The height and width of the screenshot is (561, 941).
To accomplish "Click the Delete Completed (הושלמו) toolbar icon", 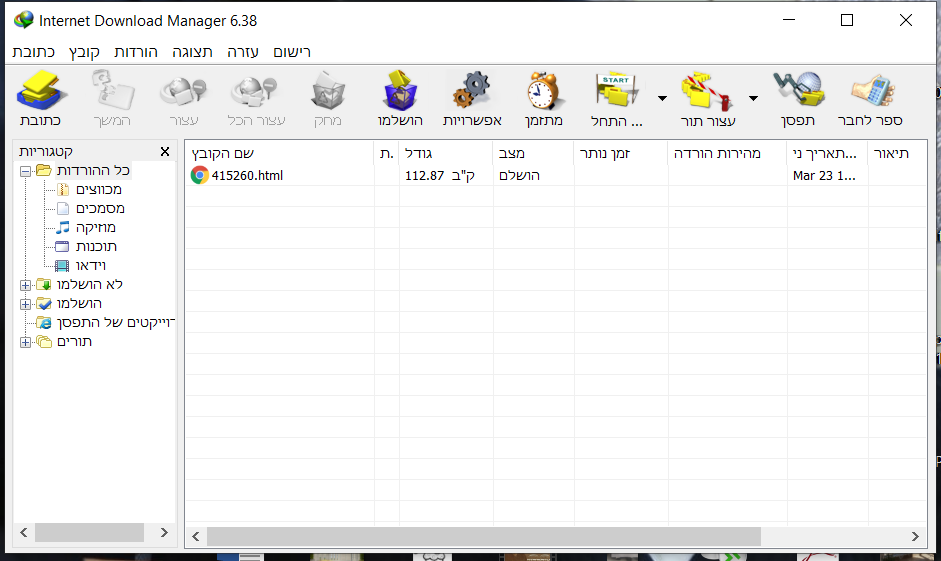I will [400, 91].
